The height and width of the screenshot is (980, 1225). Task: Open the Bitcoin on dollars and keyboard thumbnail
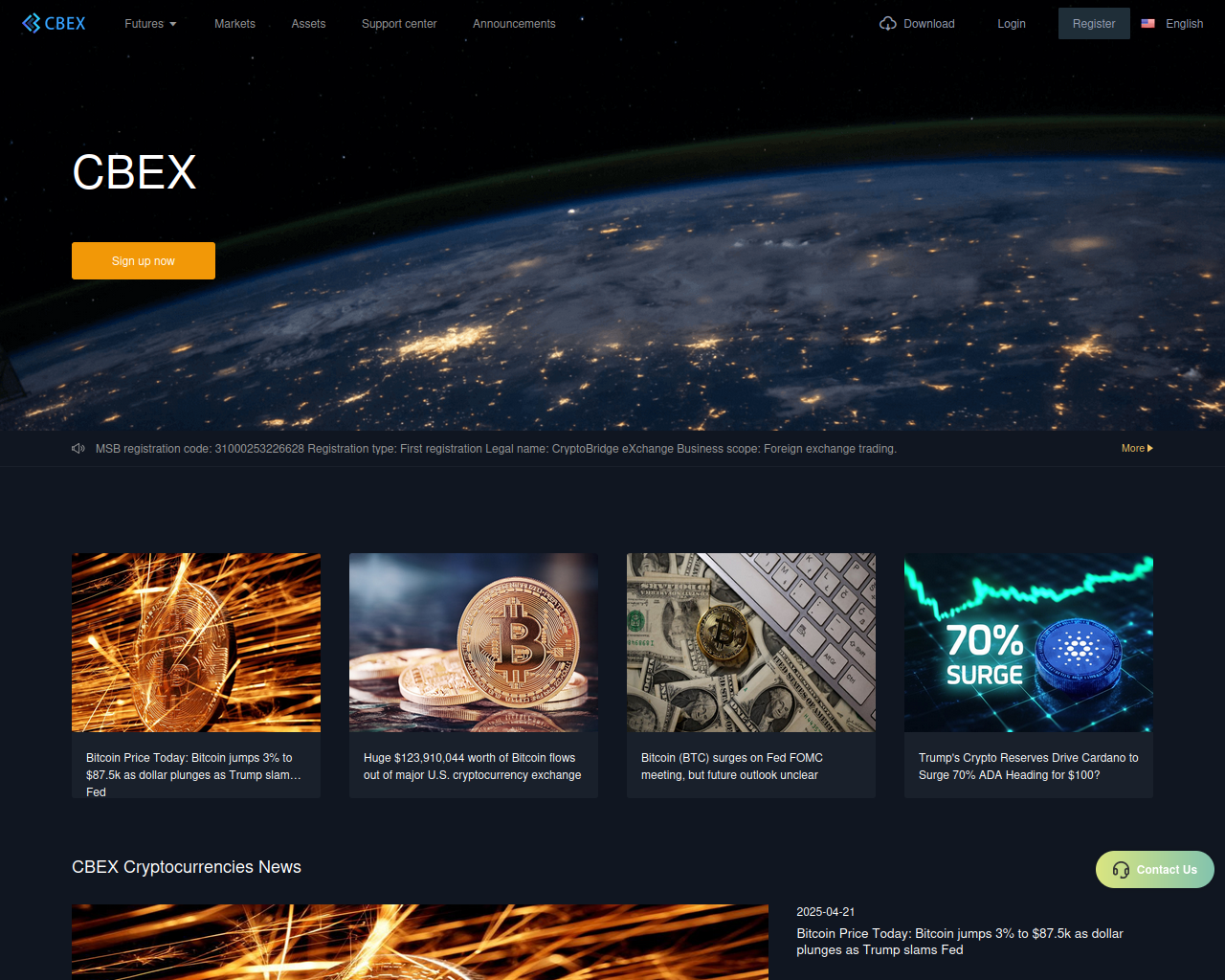pyautogui.click(x=751, y=642)
